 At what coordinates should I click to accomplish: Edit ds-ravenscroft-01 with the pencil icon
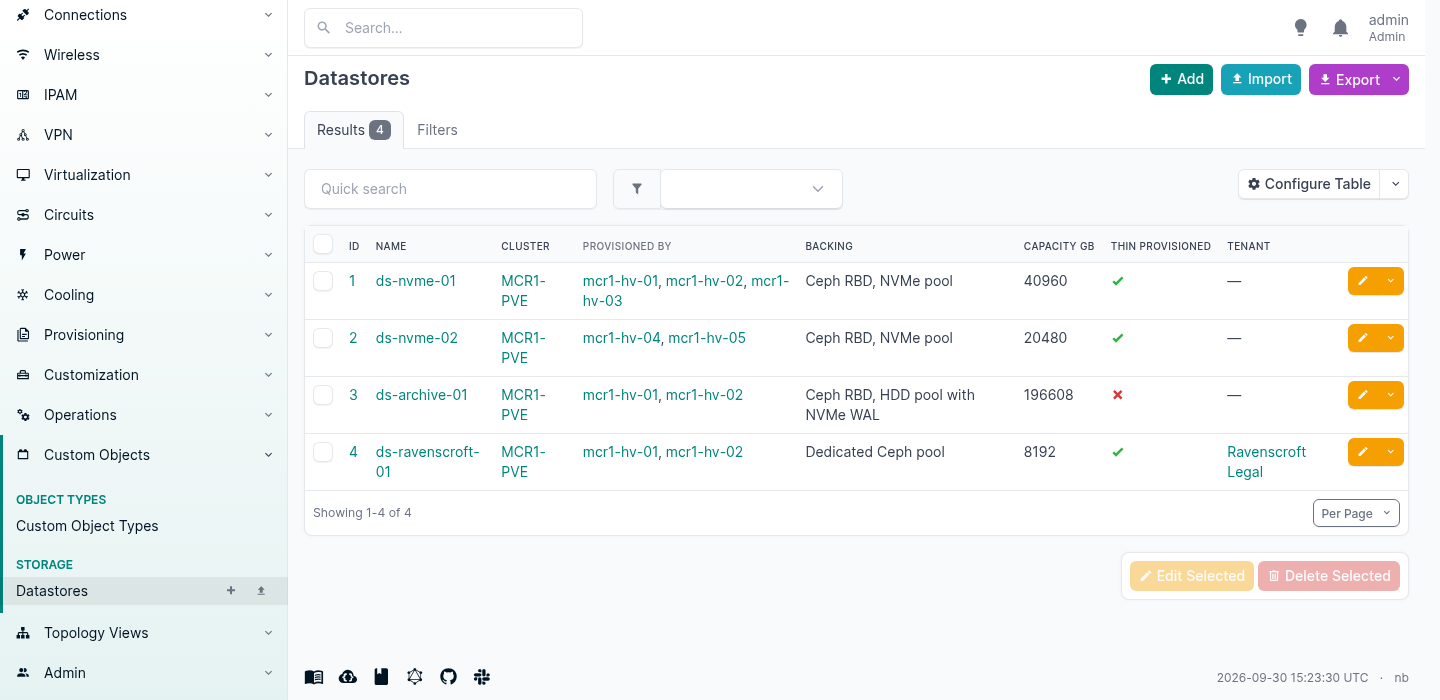click(1363, 452)
